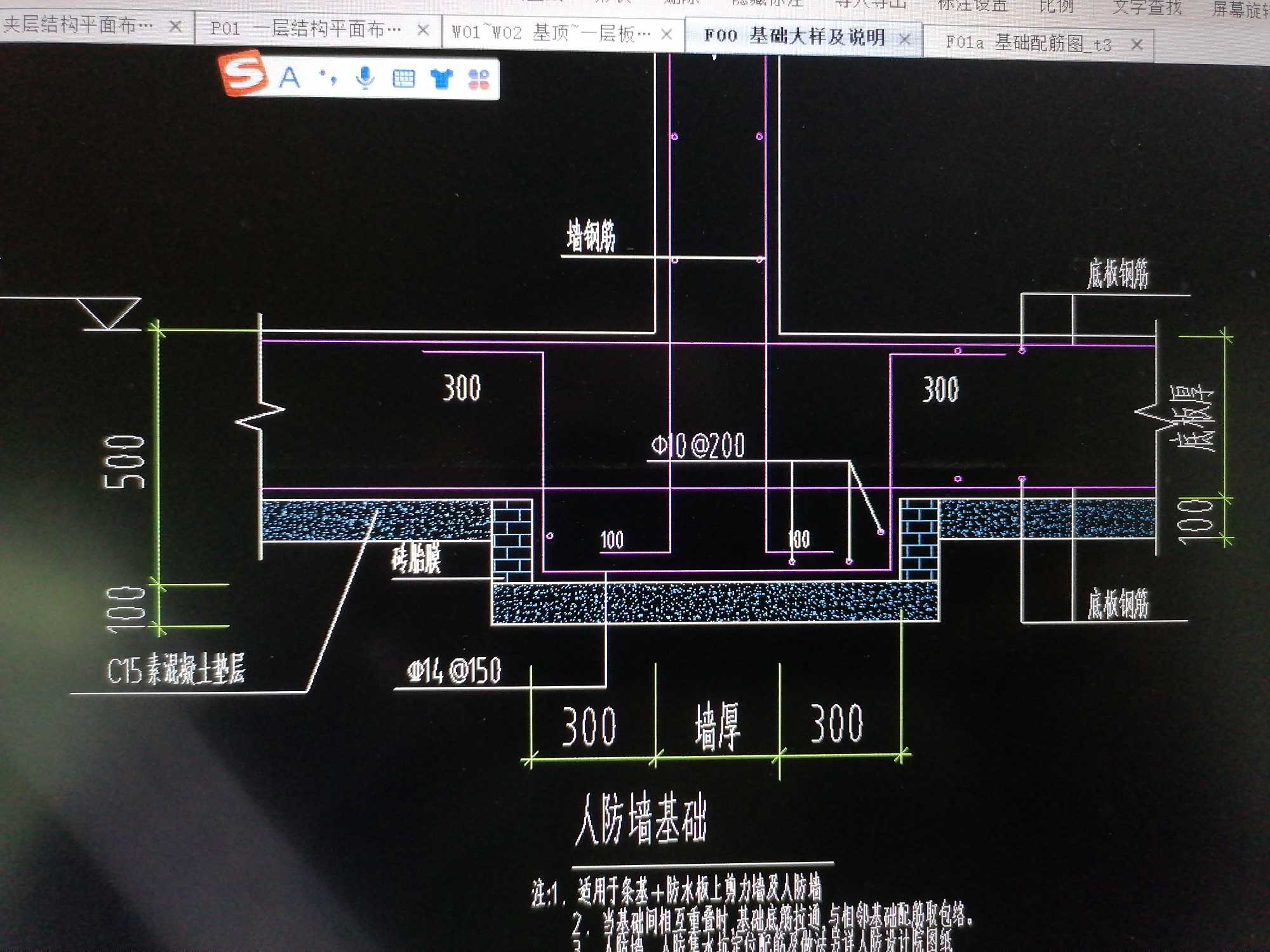The width and height of the screenshot is (1270, 952).
Task: Click the elevation triangle marker at left
Action: (x=109, y=313)
